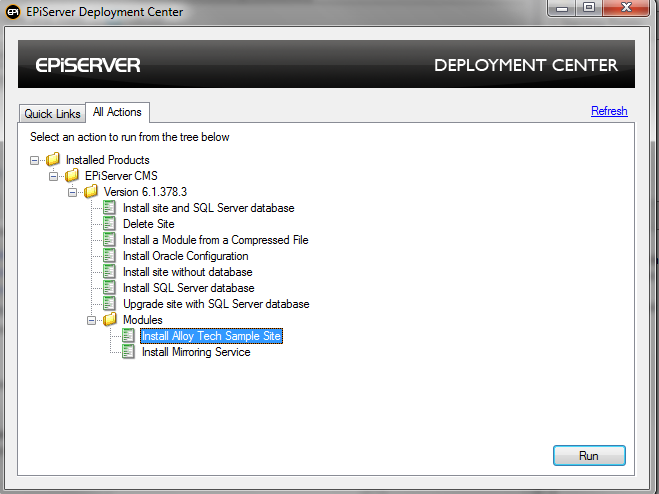Image resolution: width=659 pixels, height=494 pixels.
Task: Select Install site and SQL Server database
Action: (x=208, y=208)
